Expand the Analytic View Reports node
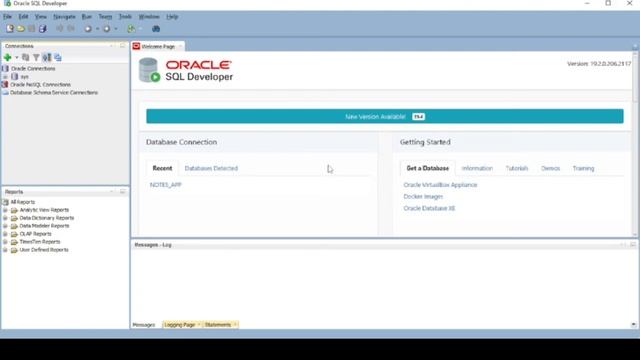Image resolution: width=640 pixels, height=360 pixels. coord(5,210)
